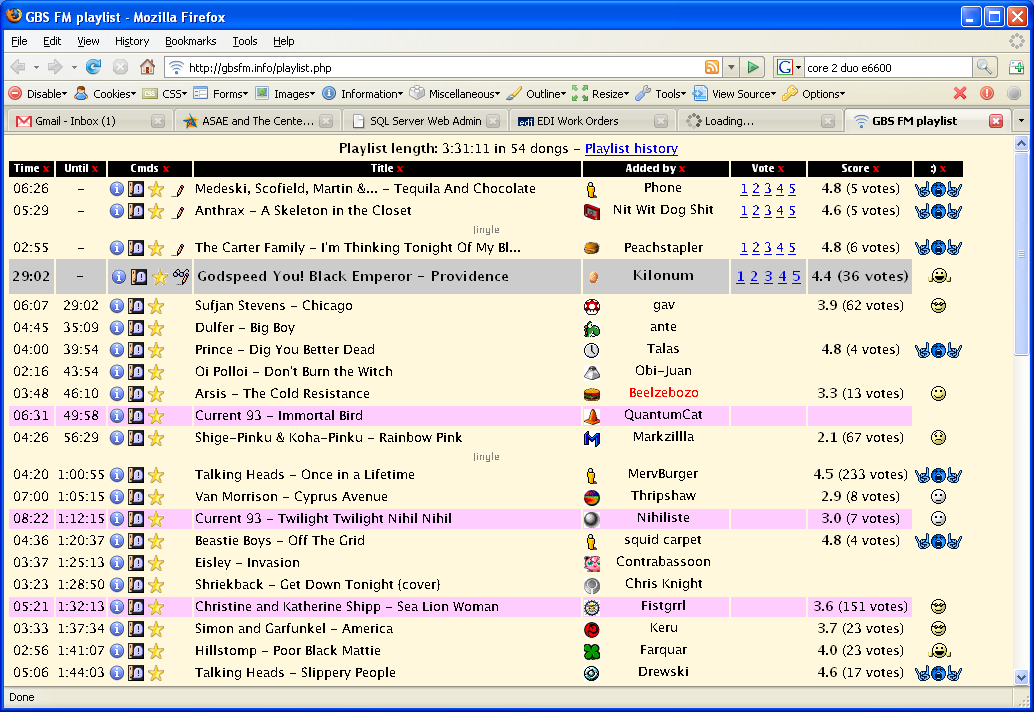Click the info icon for Godspeed You! Black Emperor – Providence
Image resolution: width=1034 pixels, height=712 pixels.
tap(119, 277)
